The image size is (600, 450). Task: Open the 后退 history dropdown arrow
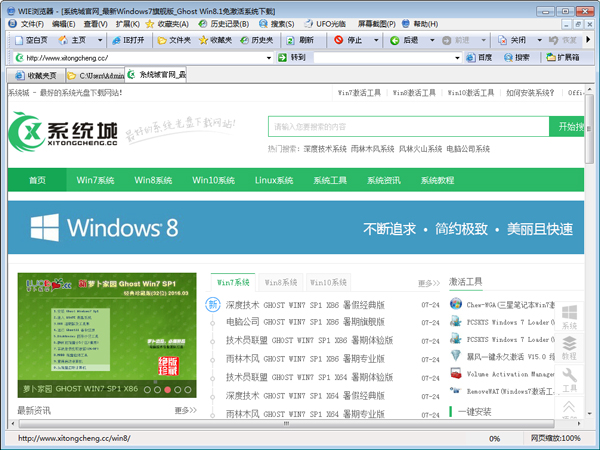point(432,40)
